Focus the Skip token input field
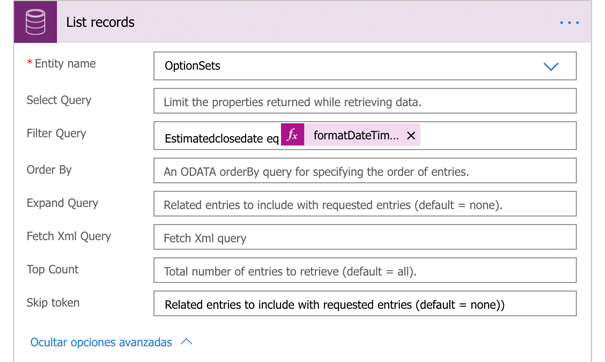 click(365, 304)
